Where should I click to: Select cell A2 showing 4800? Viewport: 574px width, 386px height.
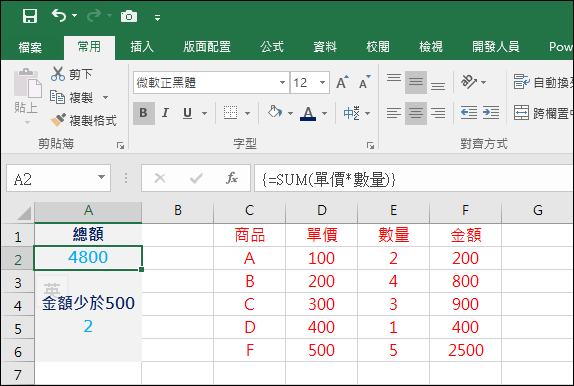[88, 258]
